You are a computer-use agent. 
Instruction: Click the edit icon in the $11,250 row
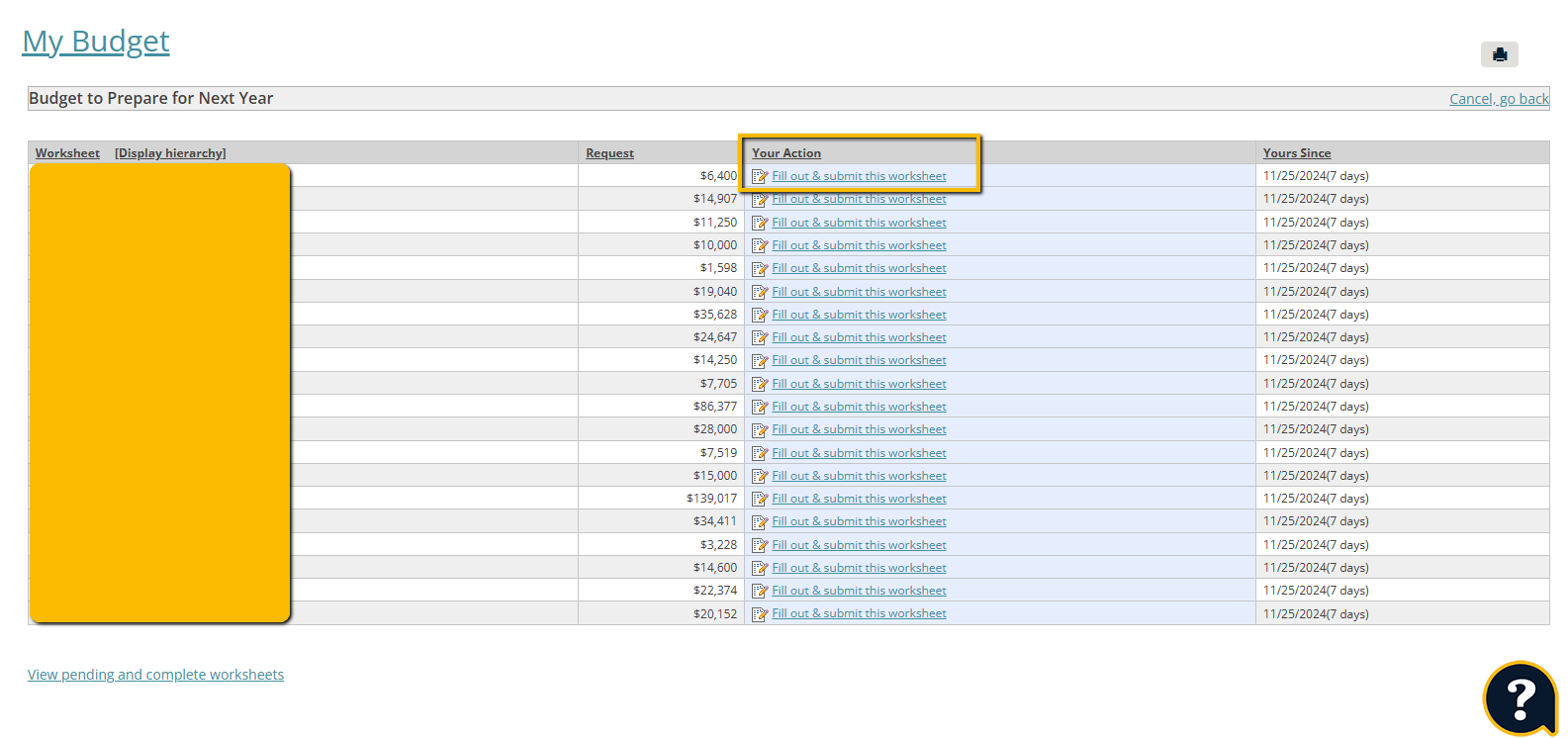760,224
